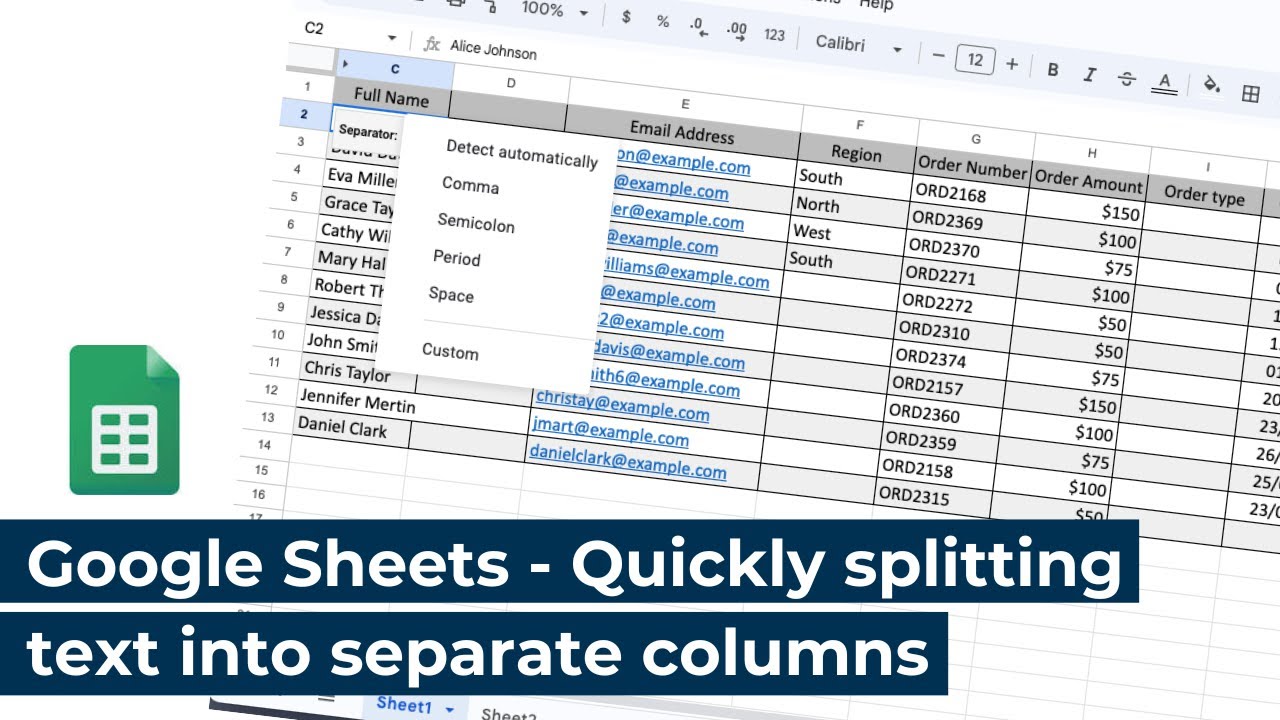Open the name box dropdown arrow
This screenshot has width=1280, height=720.
coord(391,38)
